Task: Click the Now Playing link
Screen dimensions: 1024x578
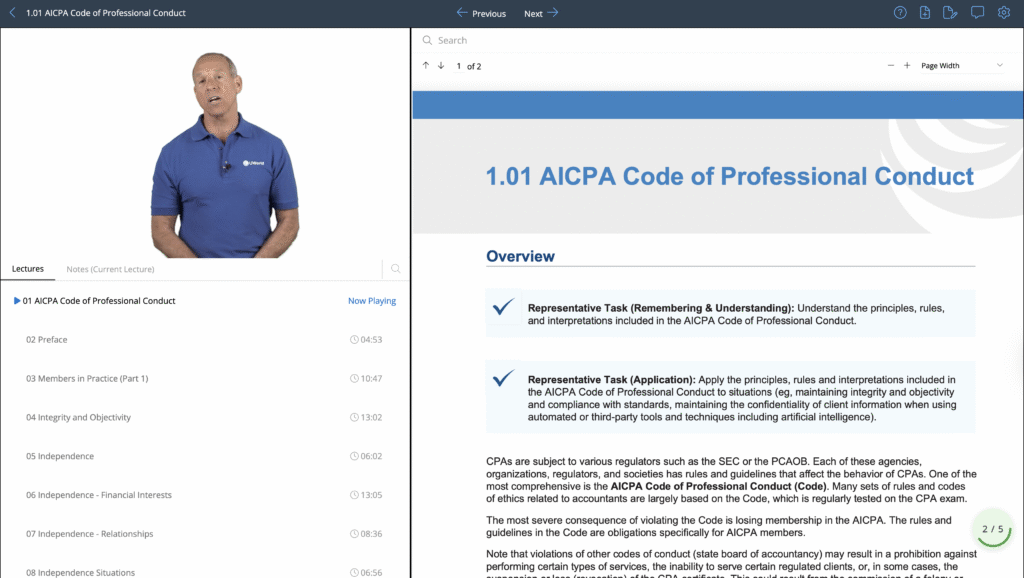Action: (x=372, y=300)
